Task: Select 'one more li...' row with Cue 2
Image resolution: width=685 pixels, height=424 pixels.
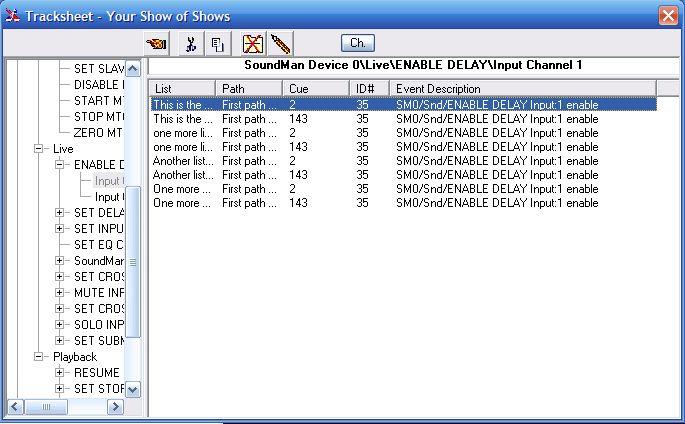Action: (x=403, y=133)
